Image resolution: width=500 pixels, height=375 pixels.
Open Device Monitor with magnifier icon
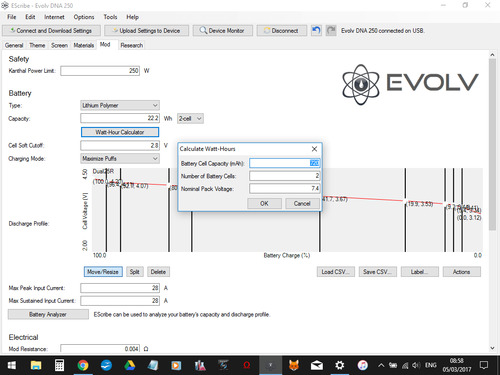click(x=222, y=31)
